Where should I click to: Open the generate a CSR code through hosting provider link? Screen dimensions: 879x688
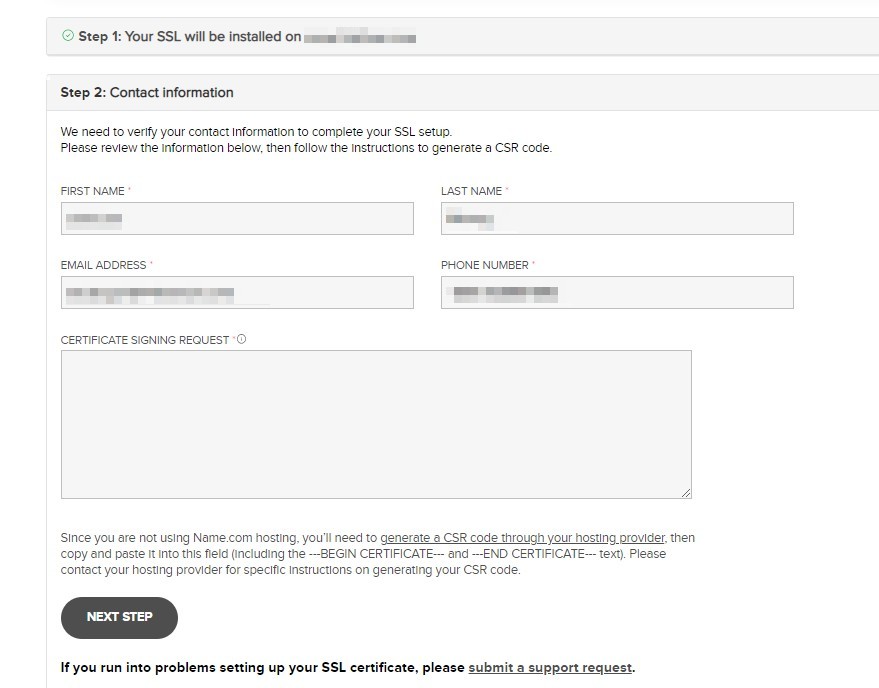(522, 538)
